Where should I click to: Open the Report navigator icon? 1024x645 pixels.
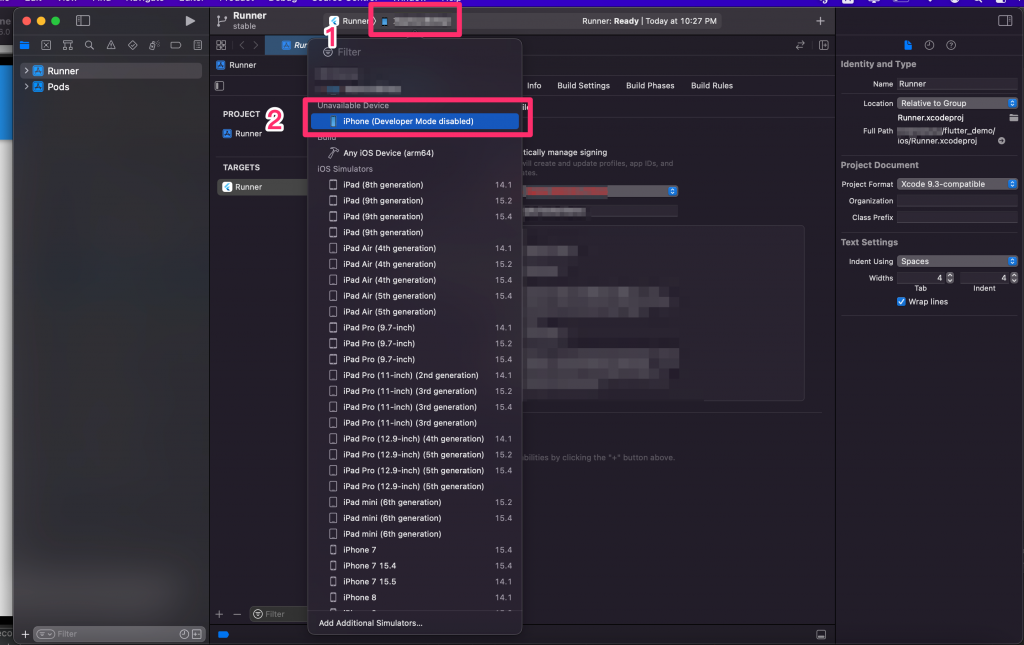tap(197, 45)
